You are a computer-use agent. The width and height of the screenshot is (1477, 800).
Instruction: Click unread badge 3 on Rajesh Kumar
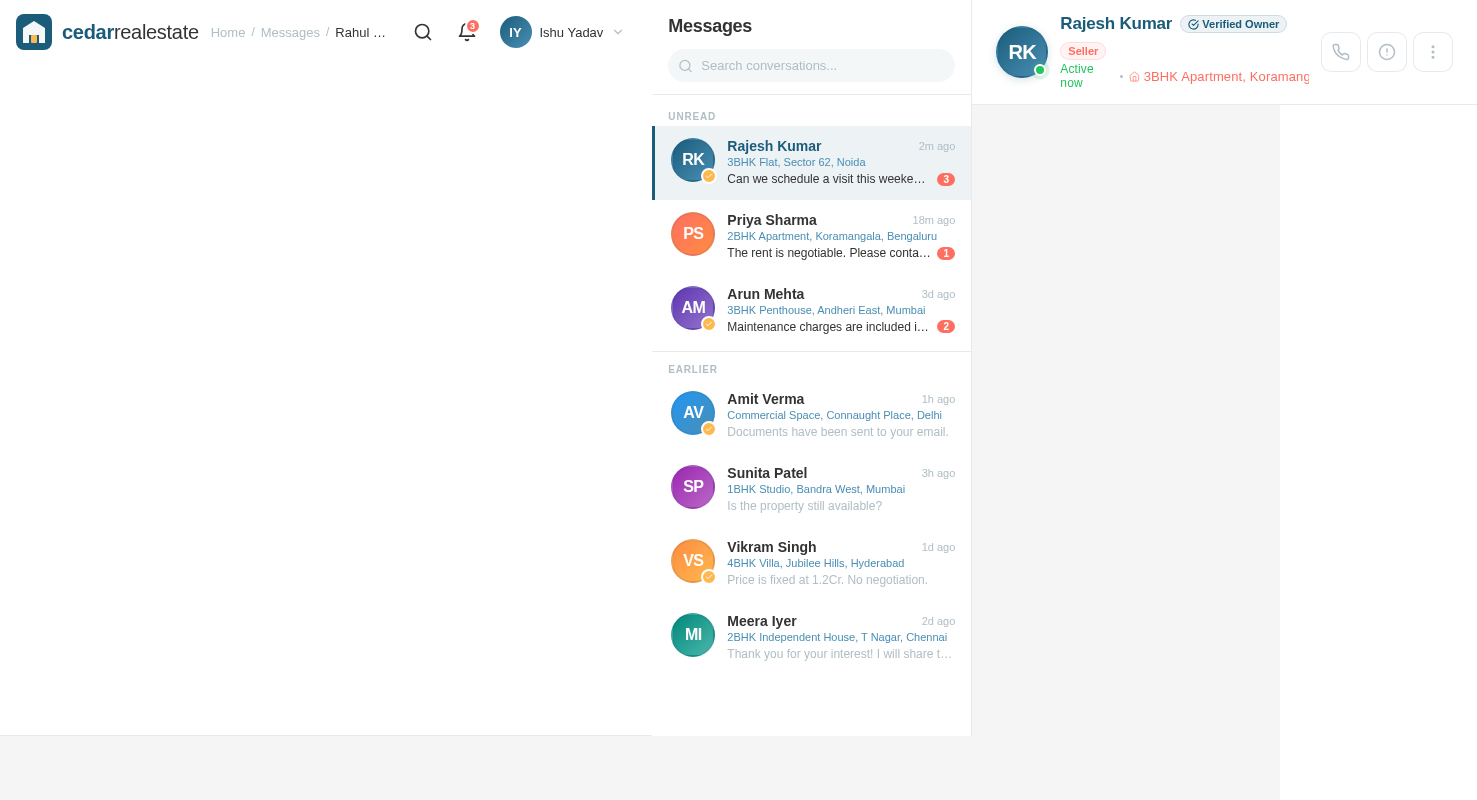click(x=946, y=180)
